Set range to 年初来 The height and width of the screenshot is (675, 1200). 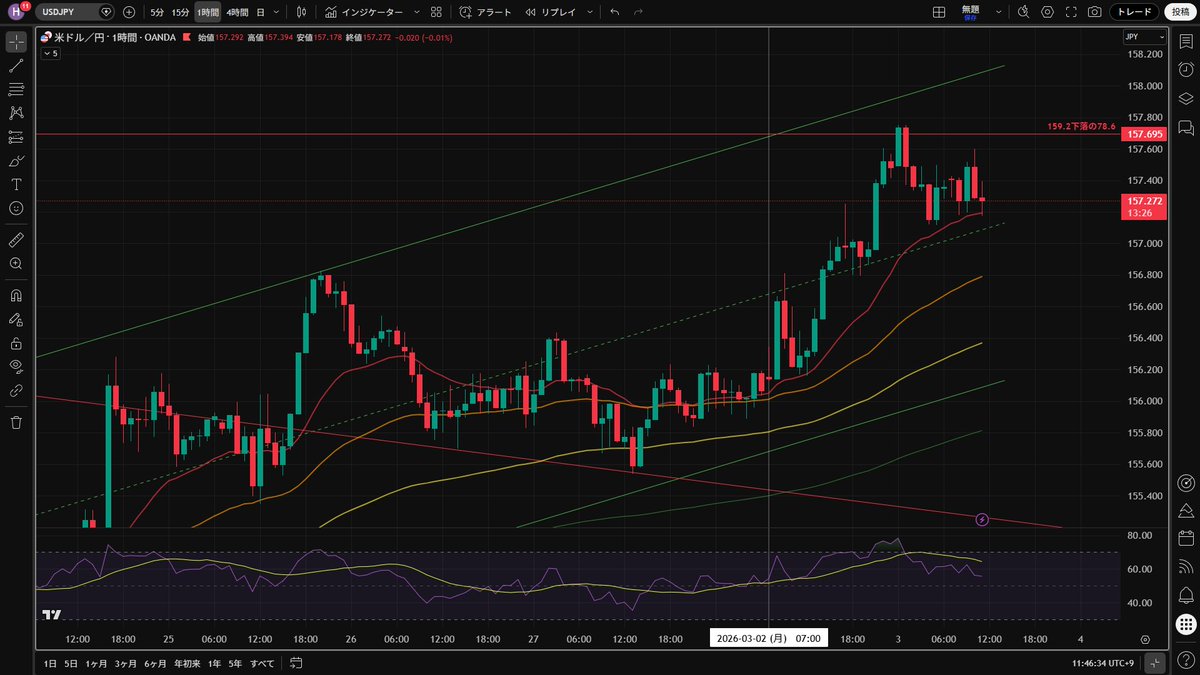click(187, 662)
